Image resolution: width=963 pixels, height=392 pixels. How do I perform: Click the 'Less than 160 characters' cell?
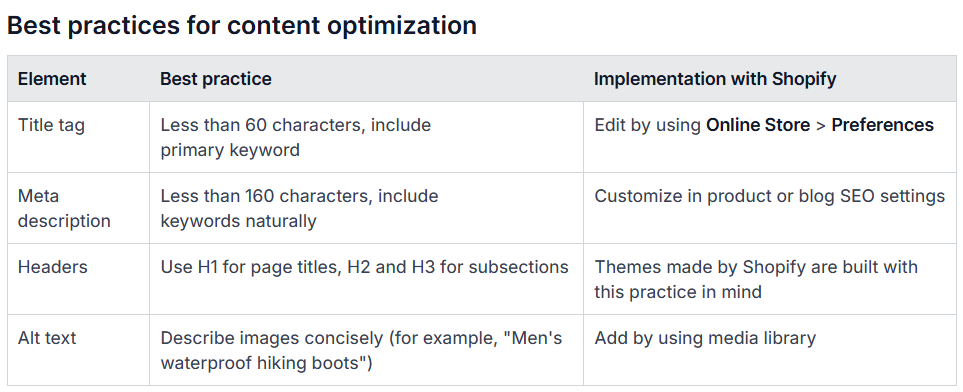367,208
